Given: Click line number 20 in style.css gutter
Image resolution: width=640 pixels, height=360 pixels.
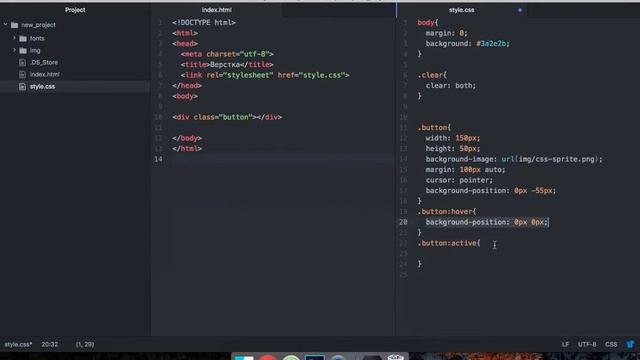Looking at the screenshot, I should coord(403,222).
